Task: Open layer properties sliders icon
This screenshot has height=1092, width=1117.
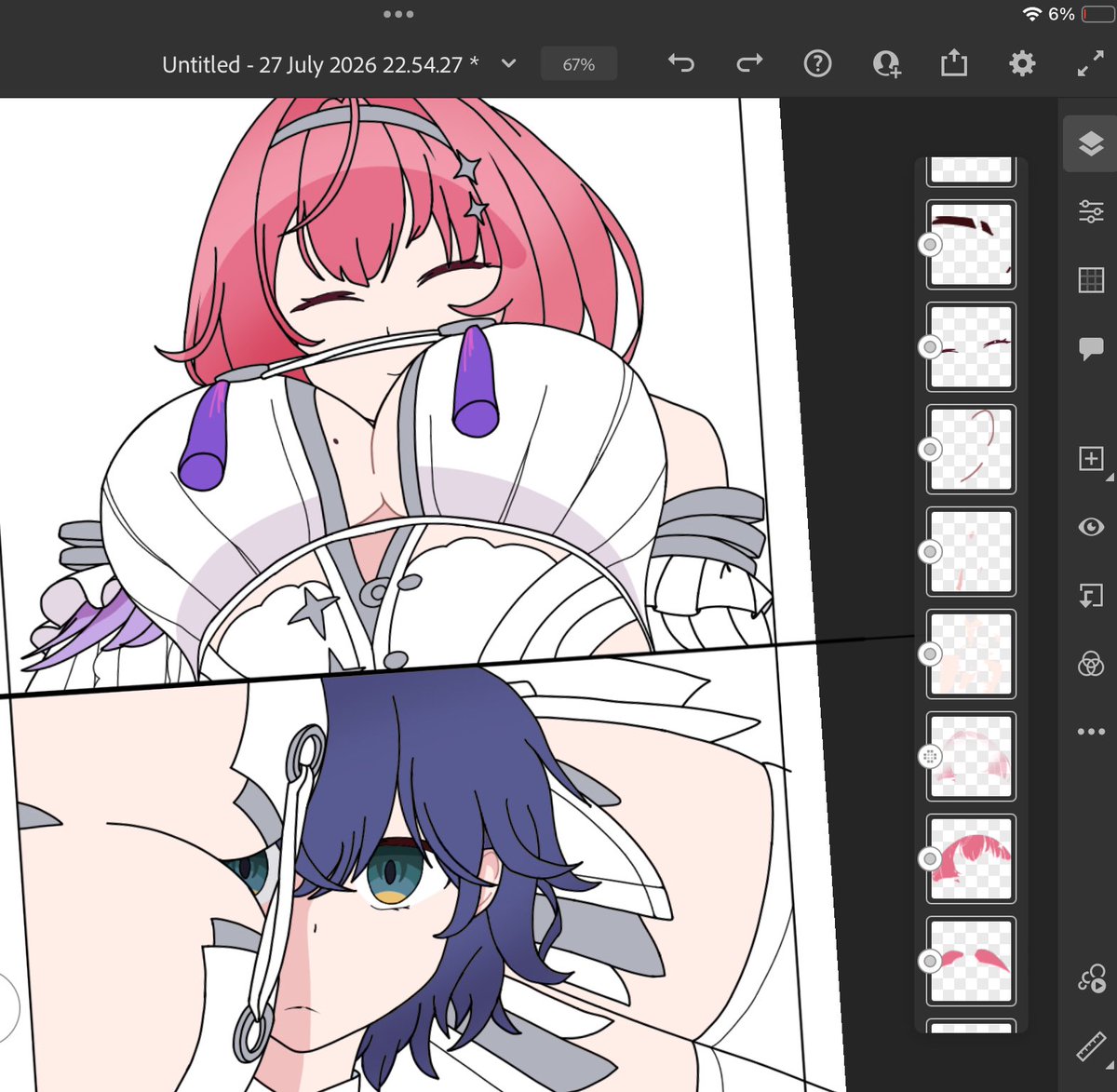Action: 1091,211
